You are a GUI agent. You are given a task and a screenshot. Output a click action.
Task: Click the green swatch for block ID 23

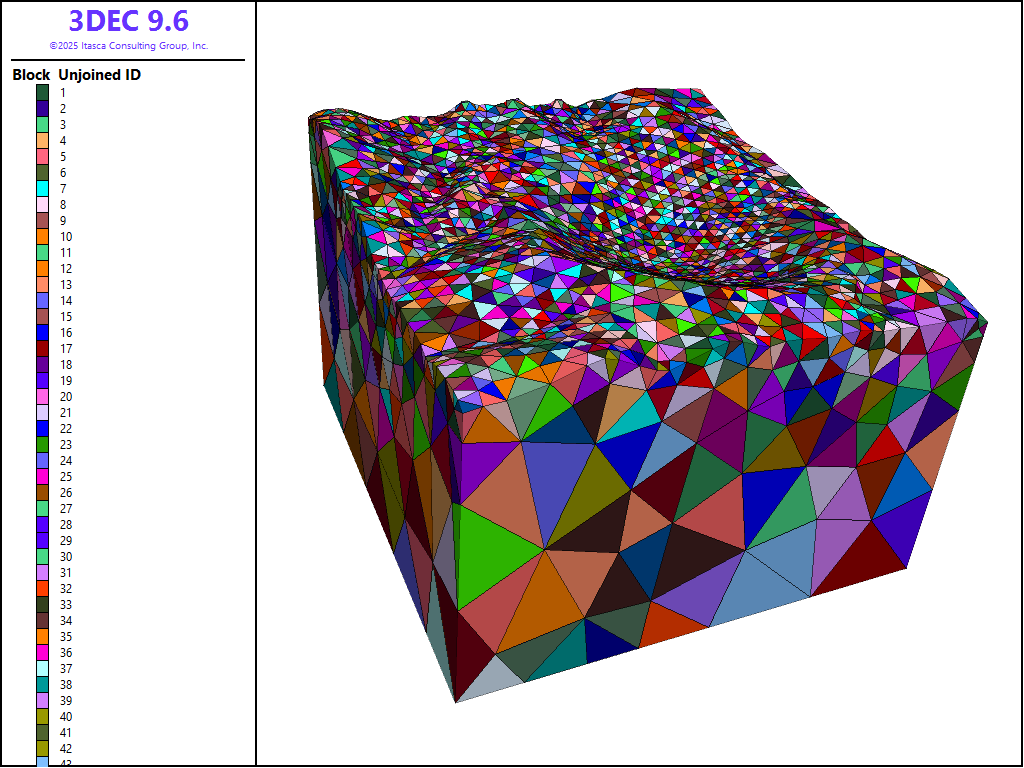43,444
